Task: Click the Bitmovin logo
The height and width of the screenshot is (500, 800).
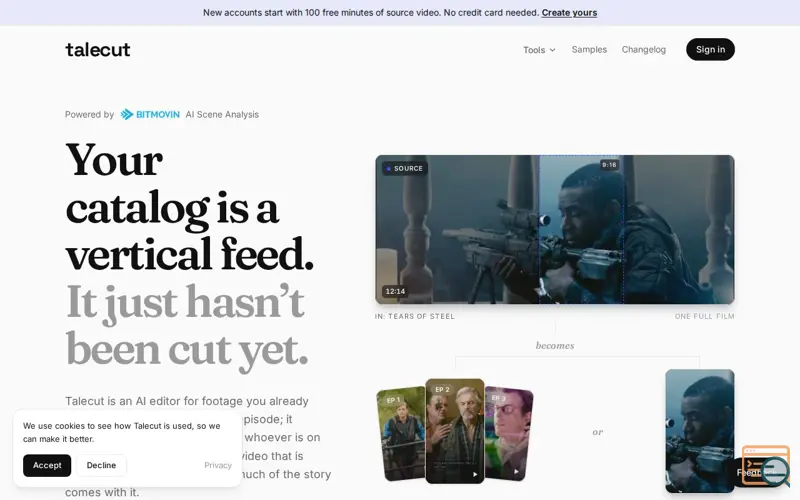Action: coord(150,114)
